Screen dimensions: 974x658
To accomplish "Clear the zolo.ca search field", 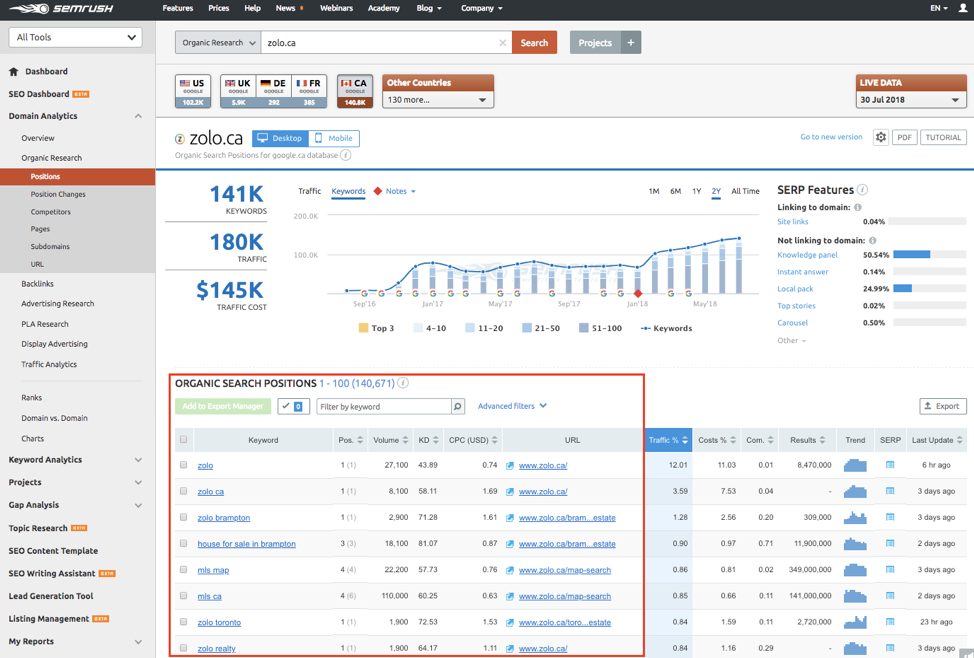I will [503, 43].
